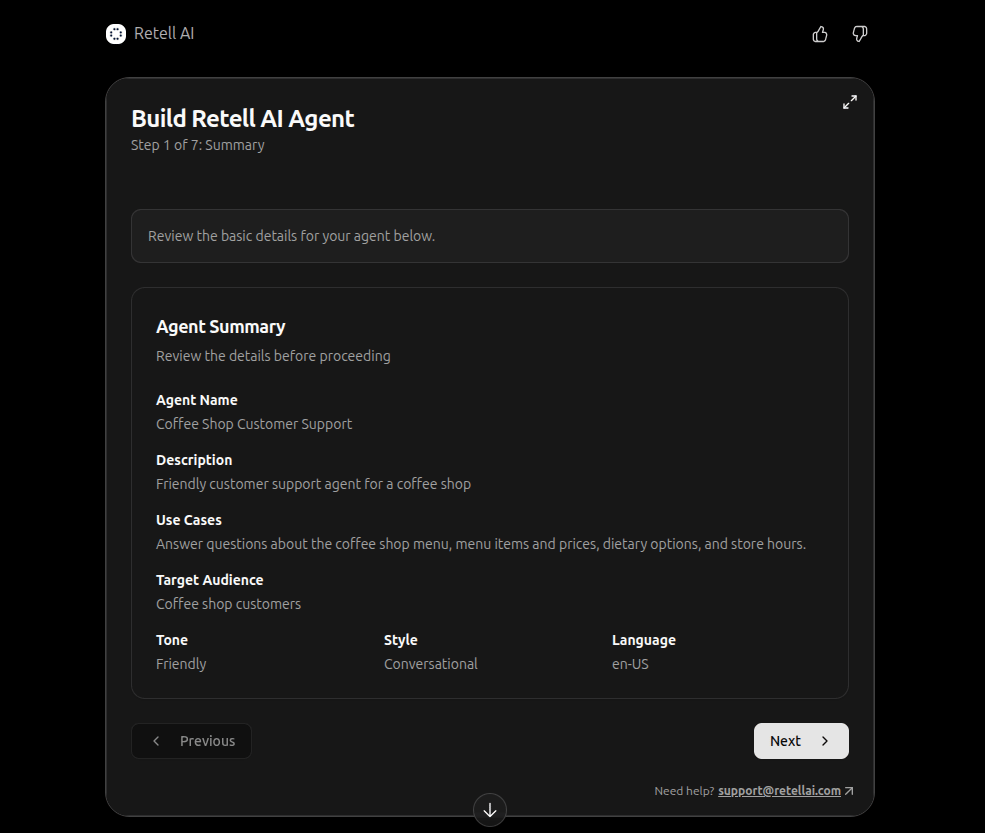Click the Description label
Screen dimensions: 985x833
coord(194,460)
